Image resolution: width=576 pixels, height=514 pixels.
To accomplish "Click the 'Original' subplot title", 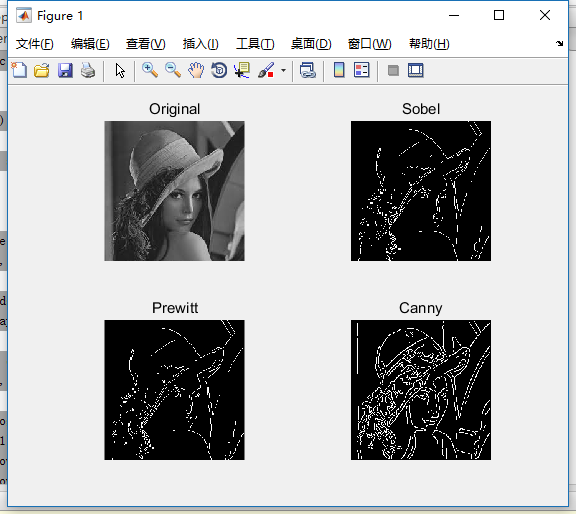I will coord(174,109).
